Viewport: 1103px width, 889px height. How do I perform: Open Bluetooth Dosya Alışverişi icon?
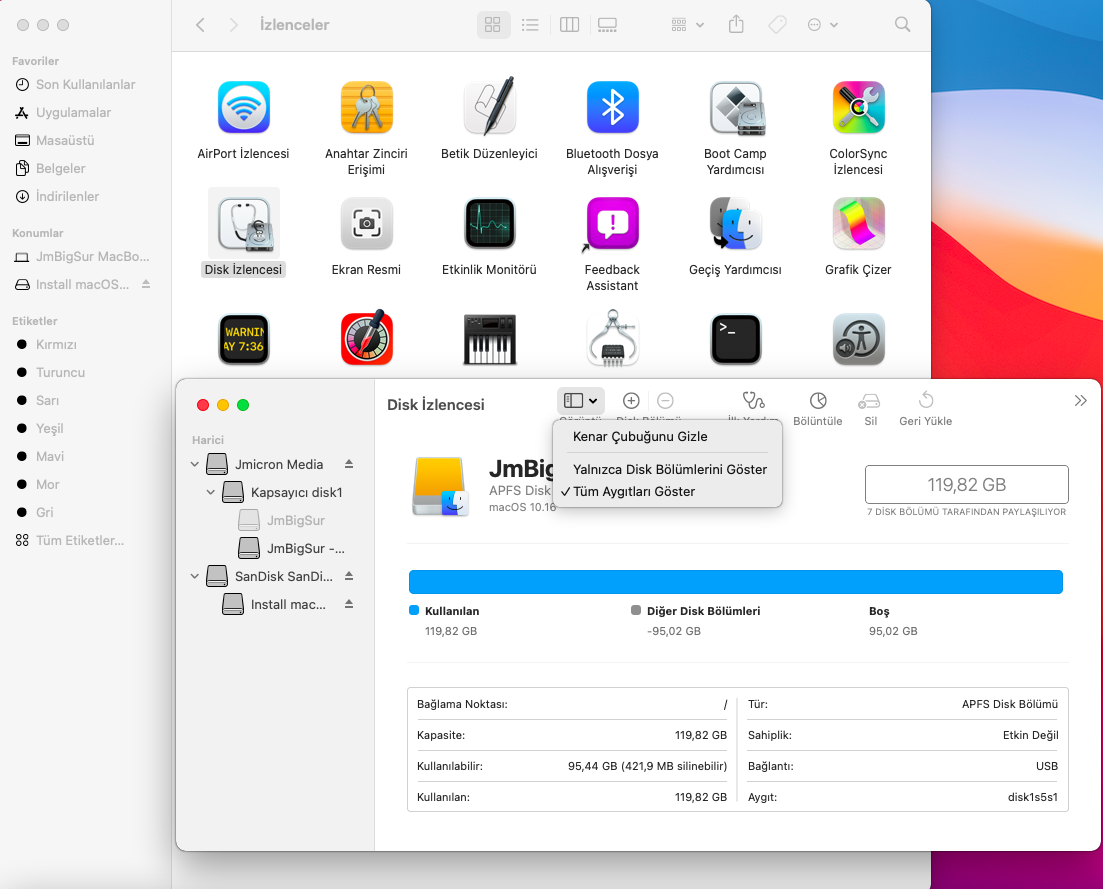pyautogui.click(x=612, y=108)
